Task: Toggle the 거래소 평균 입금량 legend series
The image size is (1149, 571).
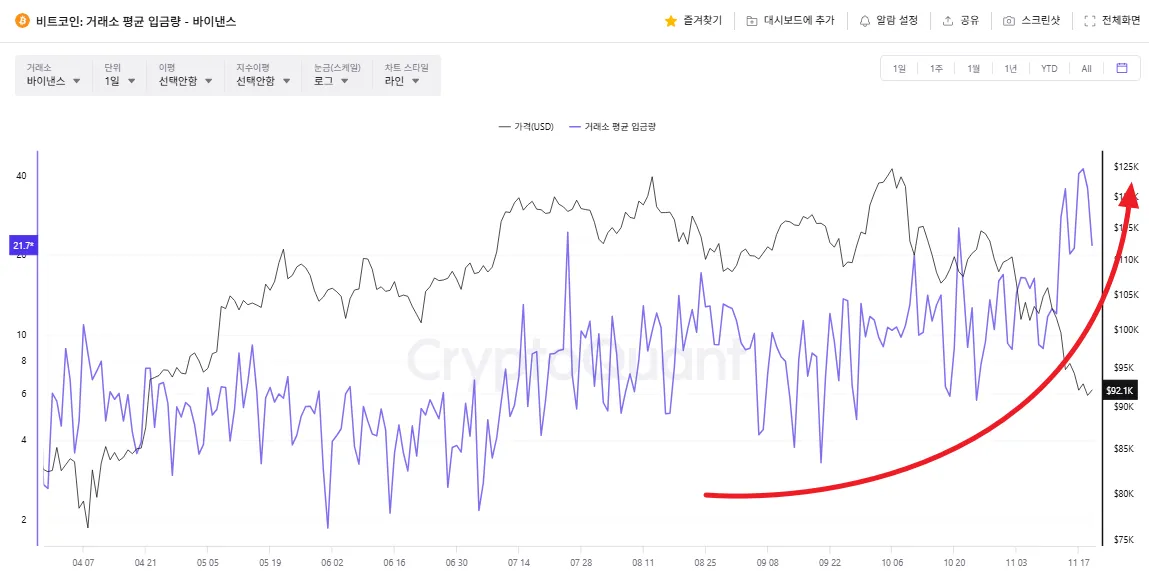Action: [612, 127]
